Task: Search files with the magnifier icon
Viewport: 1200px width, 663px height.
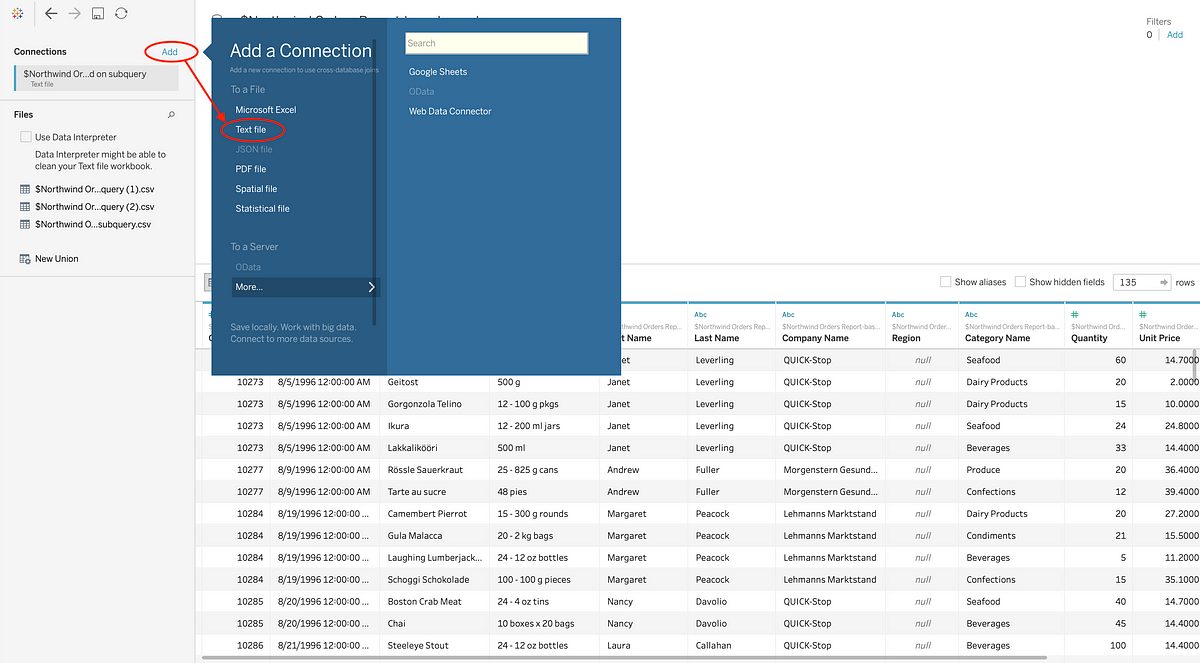Action: 171,115
